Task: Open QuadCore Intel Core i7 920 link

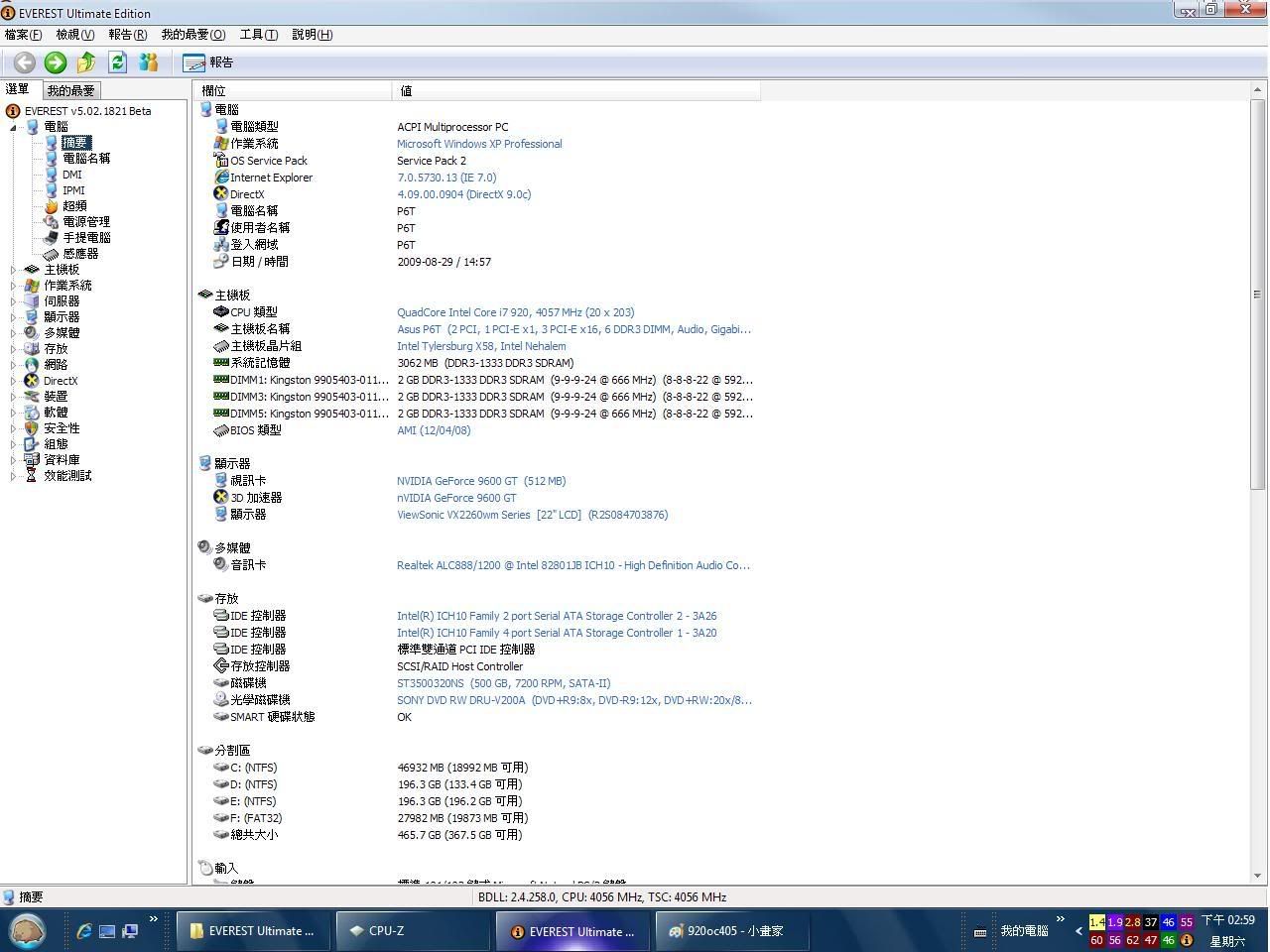Action: coord(515,312)
